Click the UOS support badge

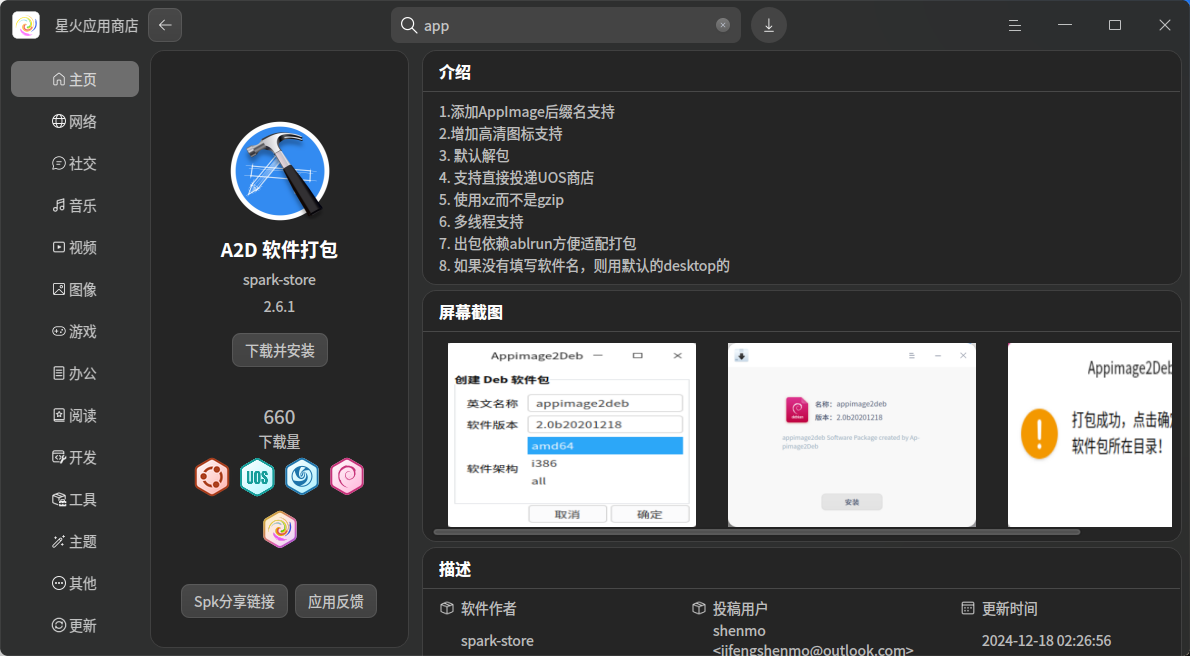click(x=257, y=477)
